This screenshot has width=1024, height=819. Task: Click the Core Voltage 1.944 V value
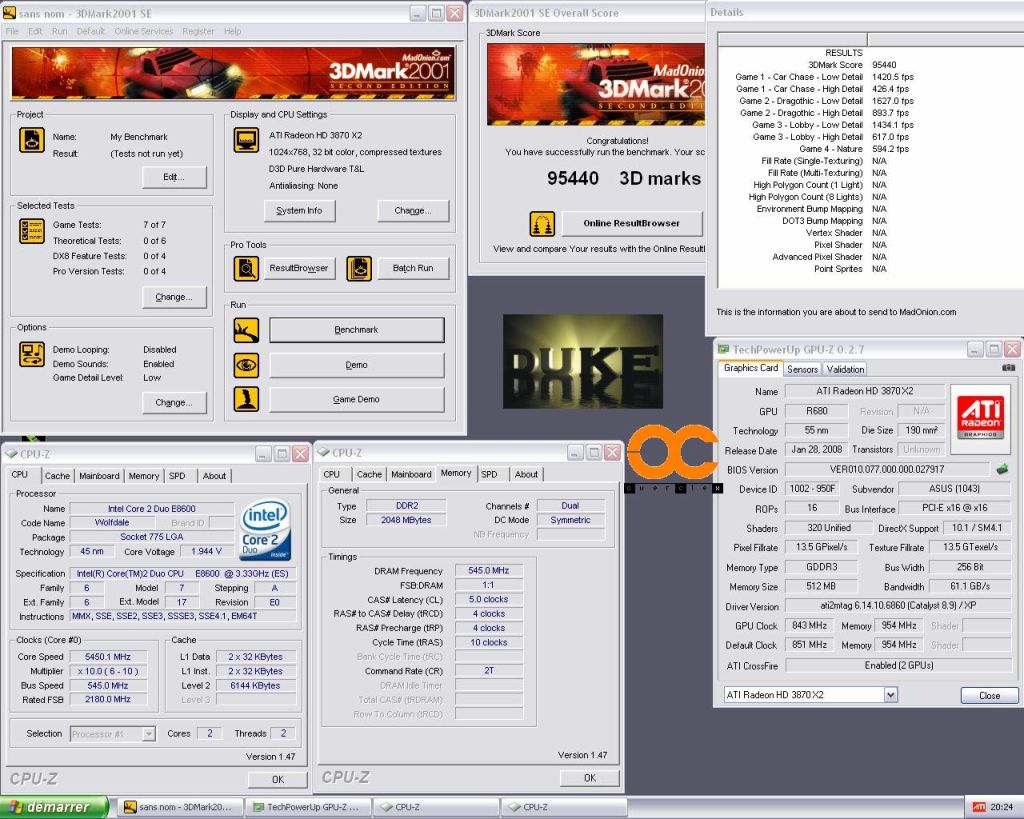pos(206,552)
